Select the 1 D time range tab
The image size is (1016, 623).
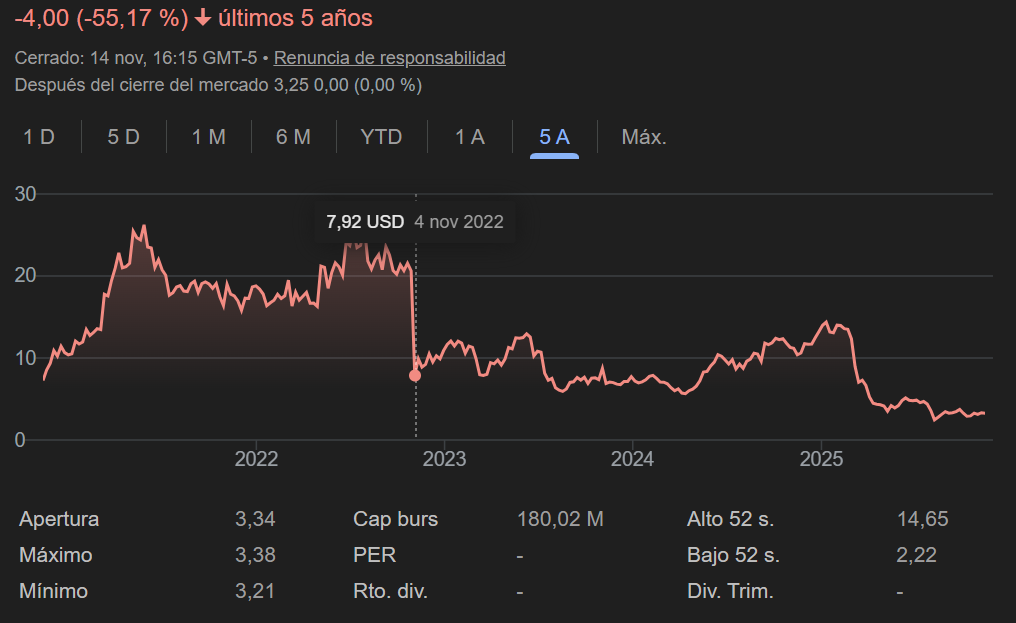[39, 137]
